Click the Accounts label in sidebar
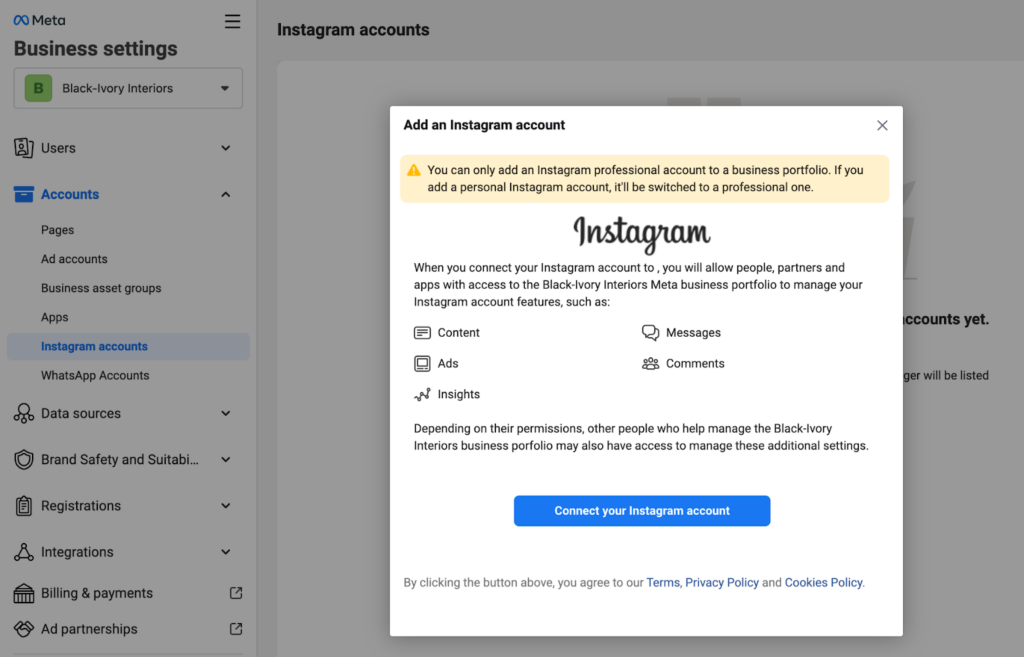 pyautogui.click(x=70, y=195)
